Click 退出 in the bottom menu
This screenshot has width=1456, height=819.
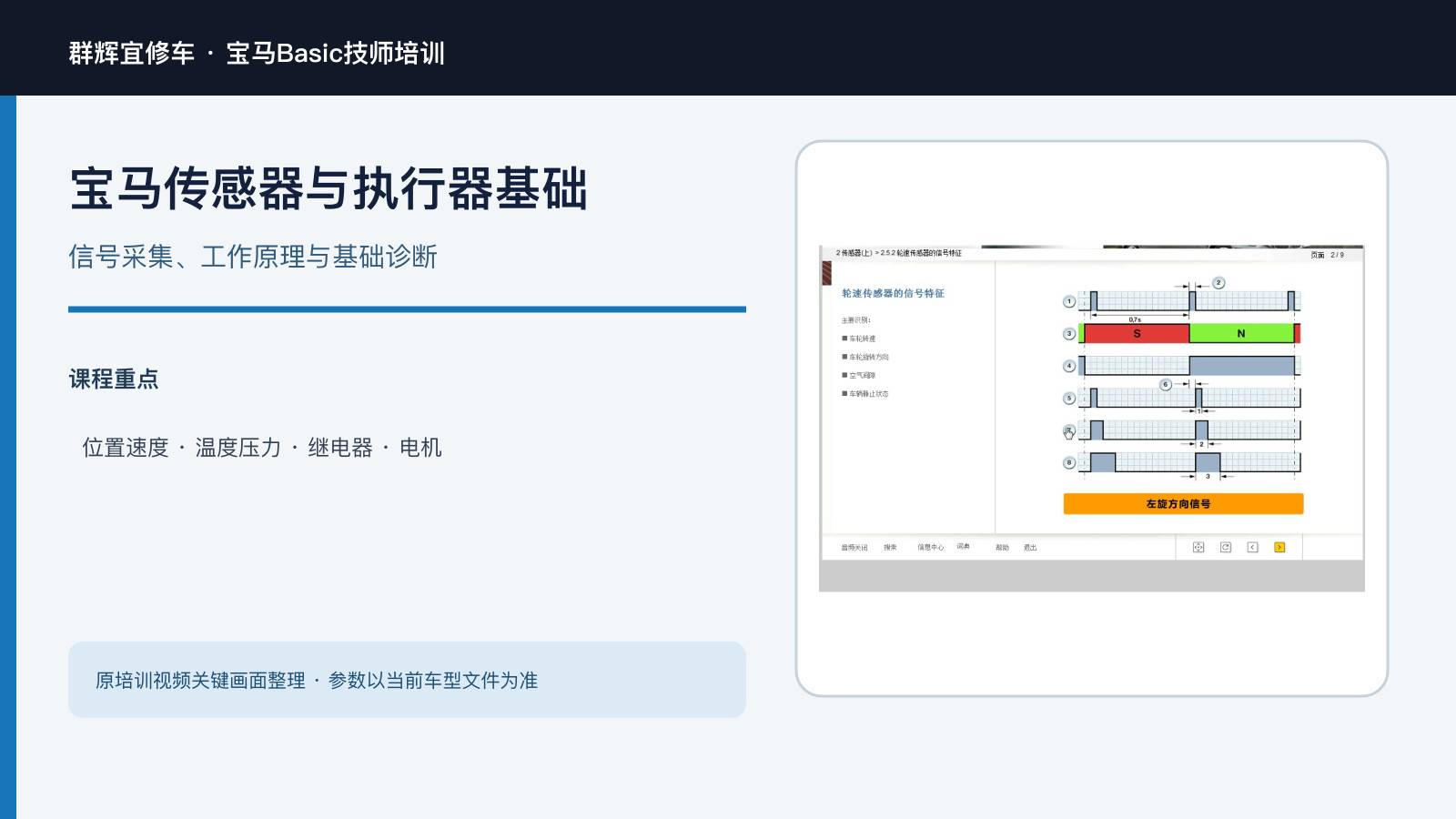(x=1030, y=548)
